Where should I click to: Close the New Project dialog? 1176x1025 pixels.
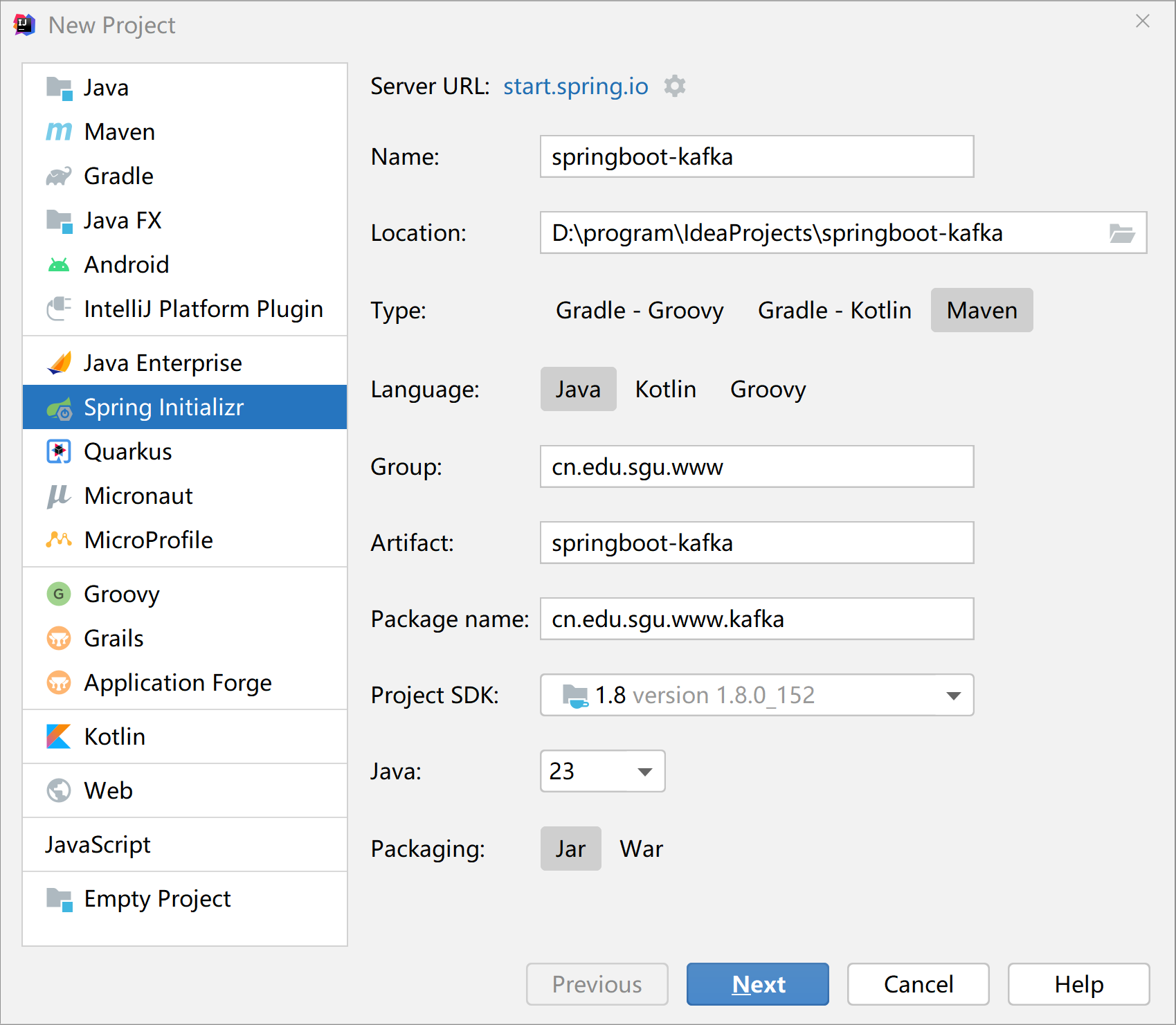coord(1143,21)
